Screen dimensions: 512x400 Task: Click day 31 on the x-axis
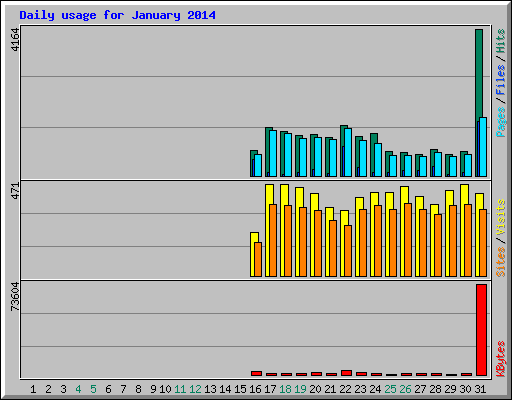480,389
